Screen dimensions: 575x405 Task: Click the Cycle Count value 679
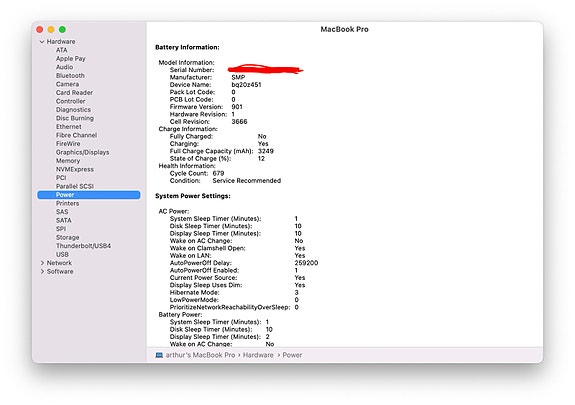218,173
